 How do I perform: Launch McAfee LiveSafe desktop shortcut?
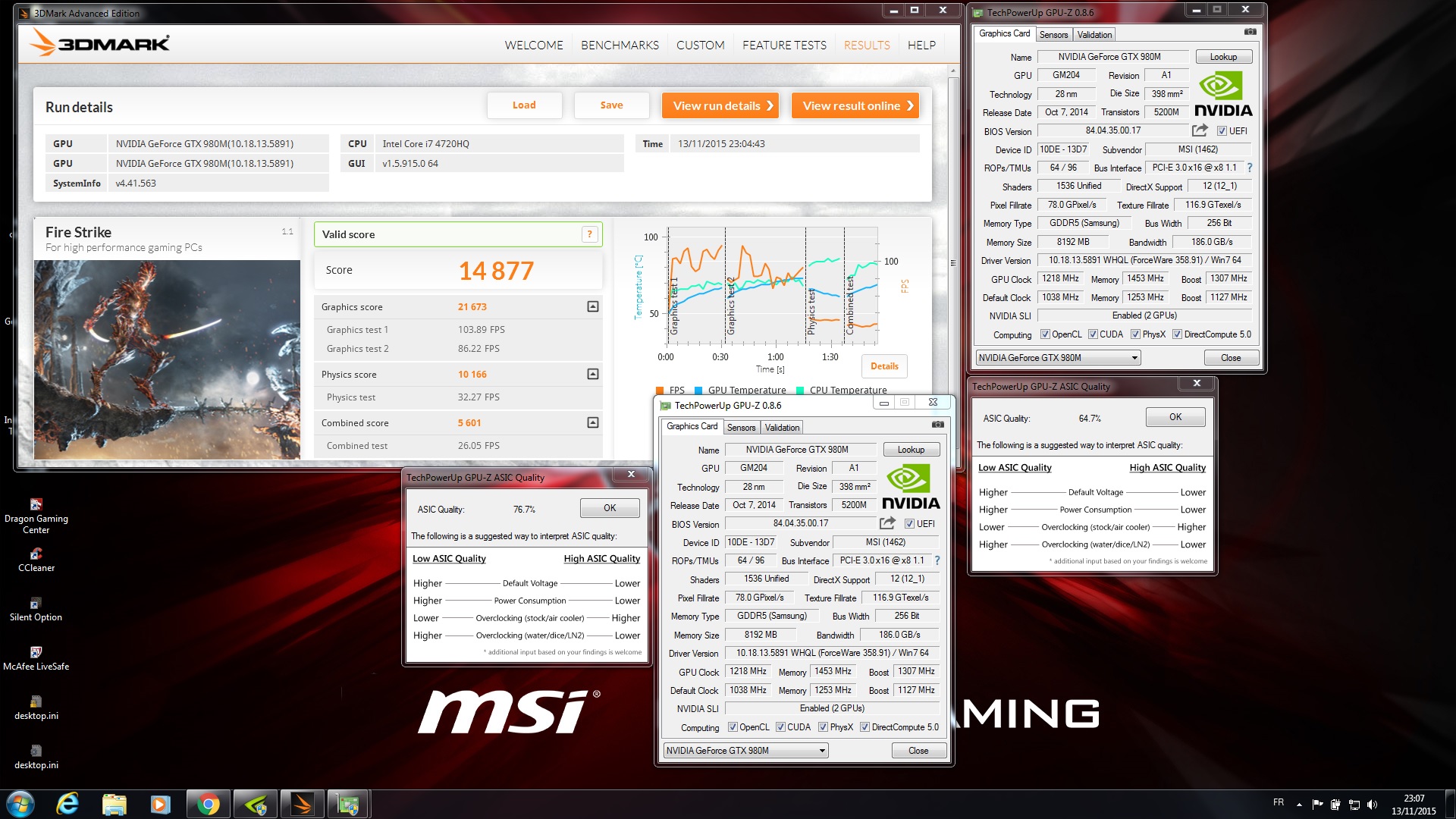(x=36, y=658)
